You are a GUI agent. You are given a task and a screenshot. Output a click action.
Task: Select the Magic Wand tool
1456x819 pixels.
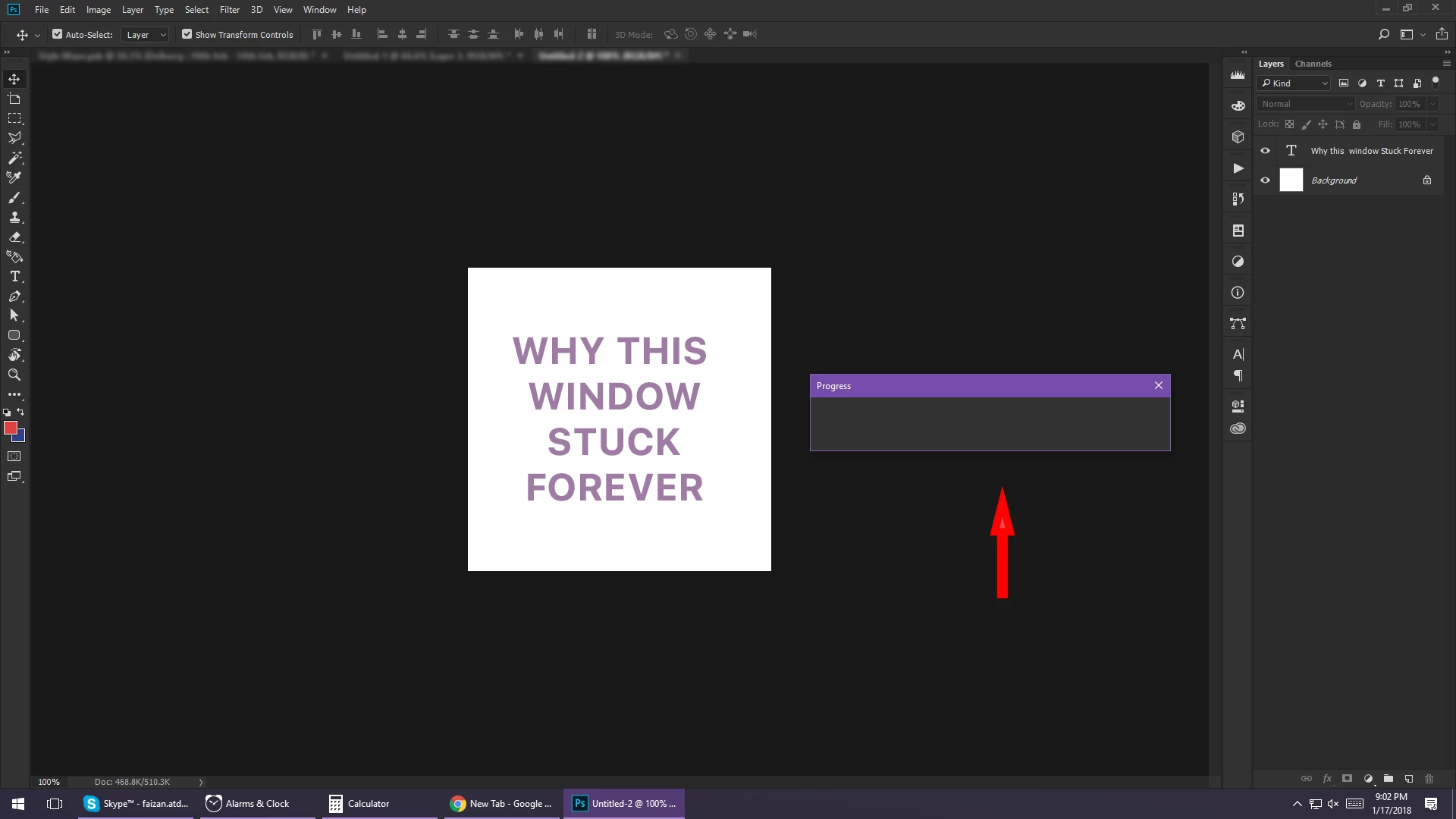(x=14, y=158)
